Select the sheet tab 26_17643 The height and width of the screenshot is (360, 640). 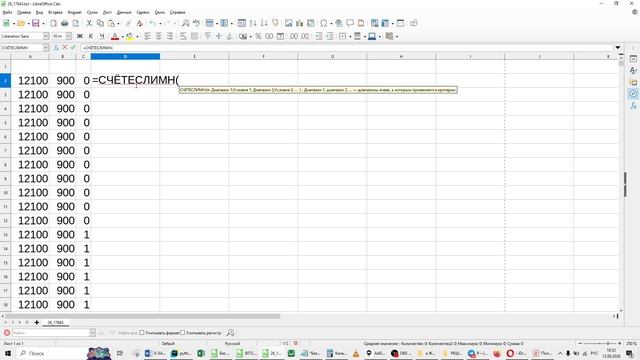coord(56,322)
